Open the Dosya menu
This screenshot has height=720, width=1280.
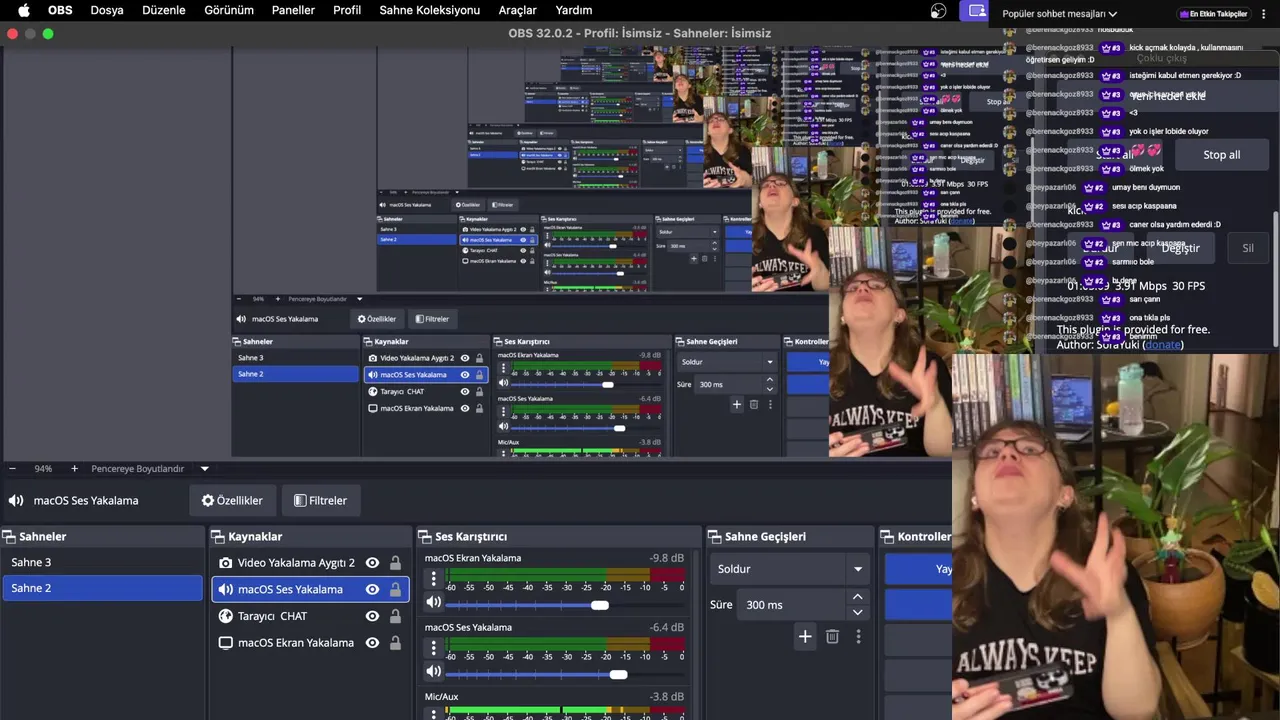click(107, 10)
